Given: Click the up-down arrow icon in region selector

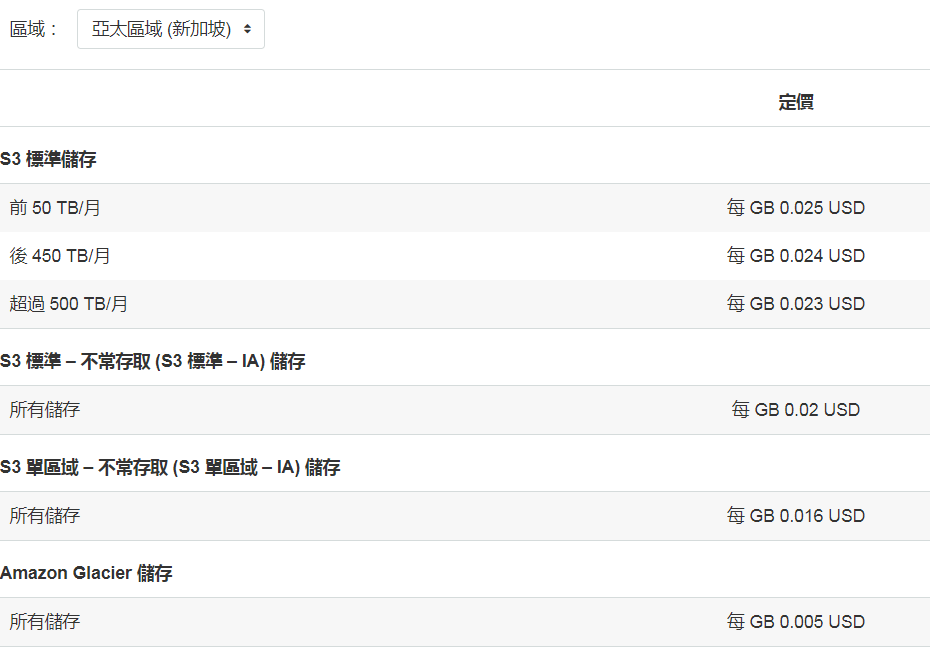Looking at the screenshot, I should tap(247, 29).
